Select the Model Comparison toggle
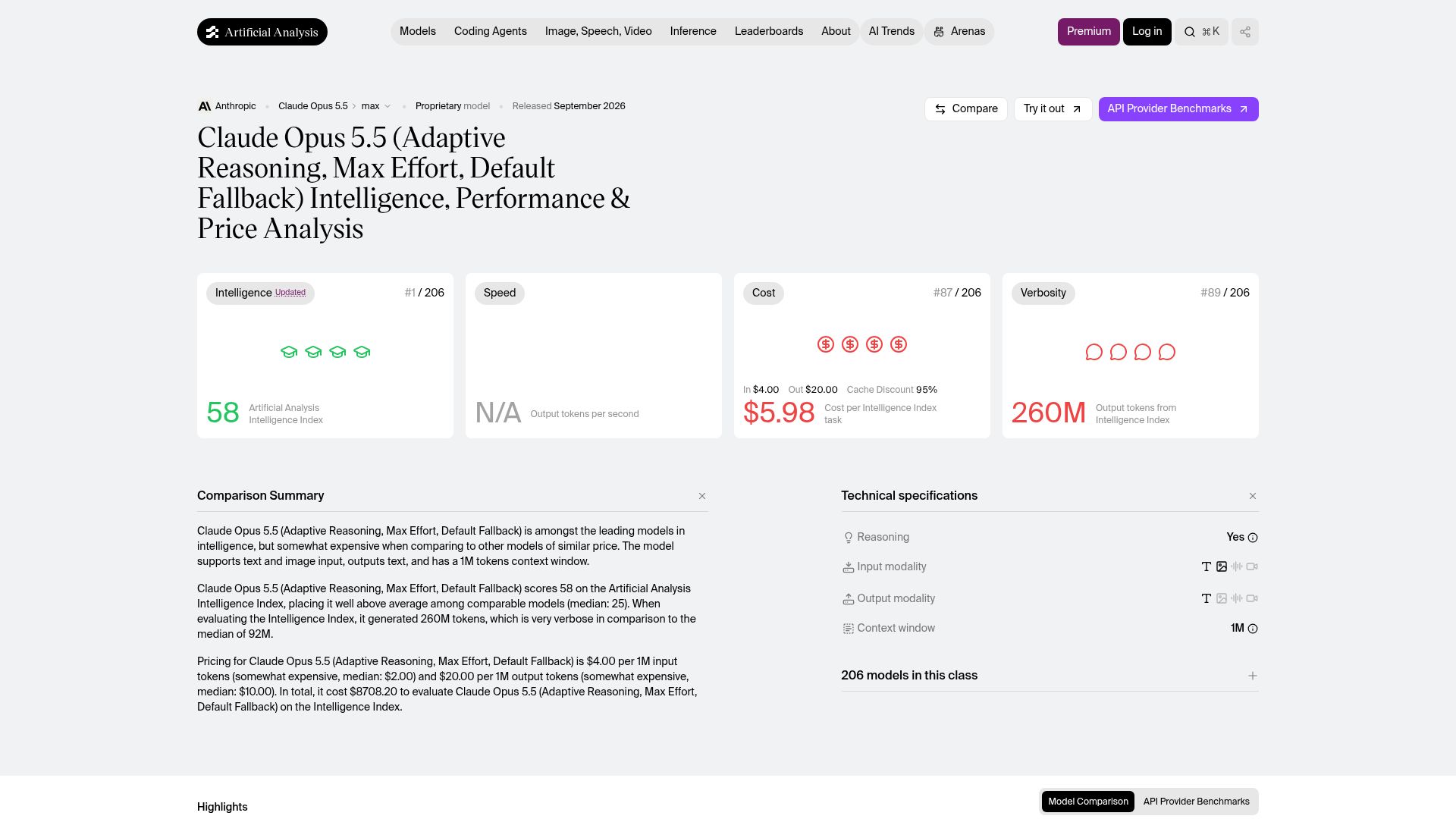Viewport: 1456px width, 819px height. point(1088,802)
